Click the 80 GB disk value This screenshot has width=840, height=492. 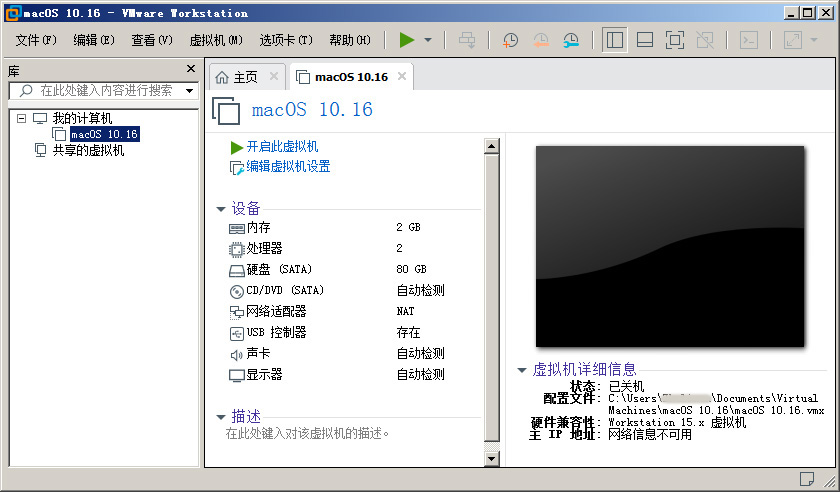(411, 269)
